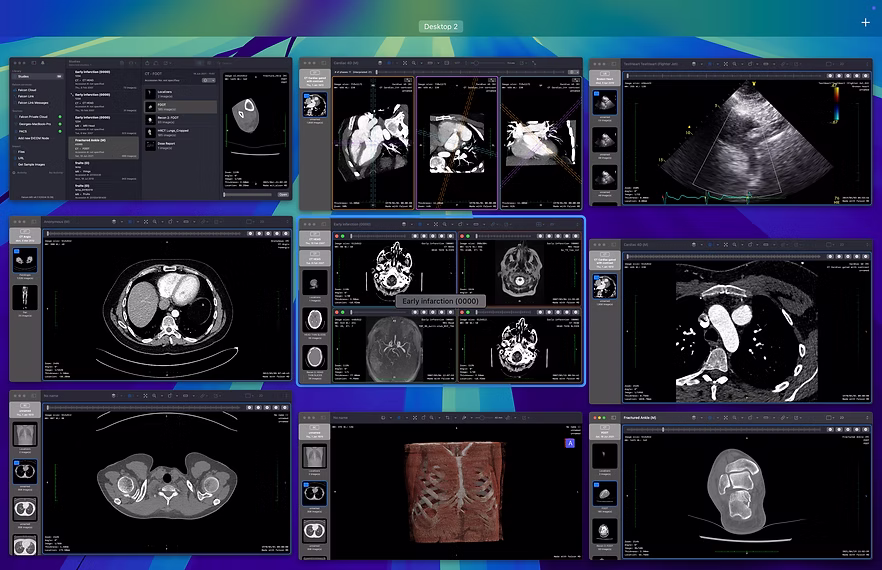882x570 pixels.
Task: Select the ruler measurement tool in Fractured Ankle toolbar
Action: (x=766, y=418)
